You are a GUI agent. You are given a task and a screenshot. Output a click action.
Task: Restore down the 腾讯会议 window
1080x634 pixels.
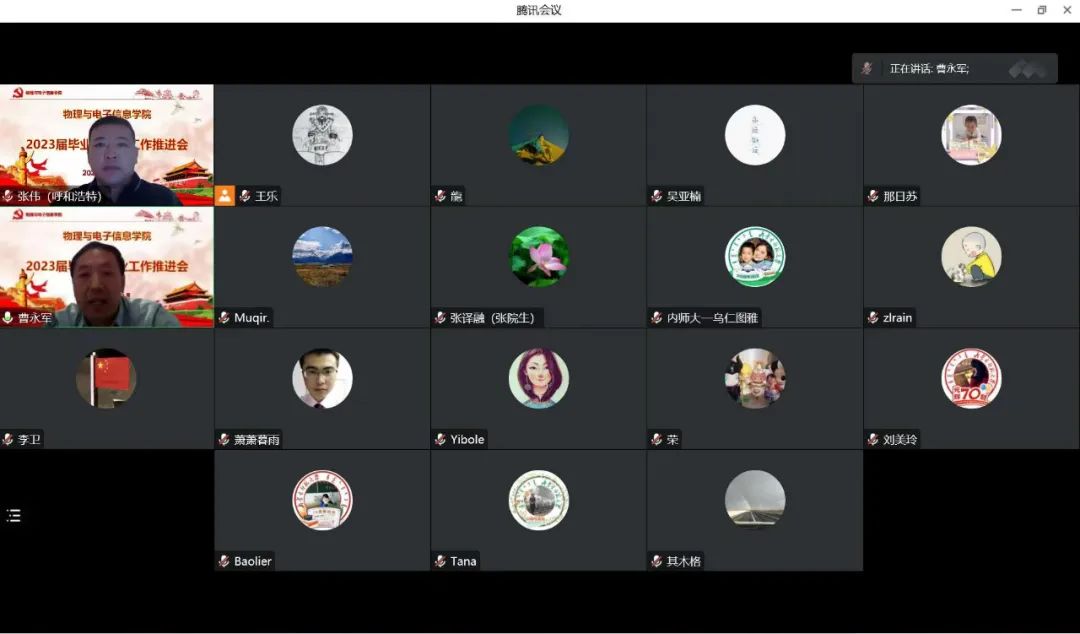point(1041,10)
